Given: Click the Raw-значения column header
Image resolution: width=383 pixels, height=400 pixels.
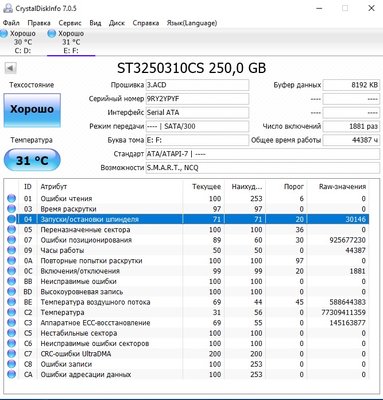Looking at the screenshot, I should click(x=342, y=187).
